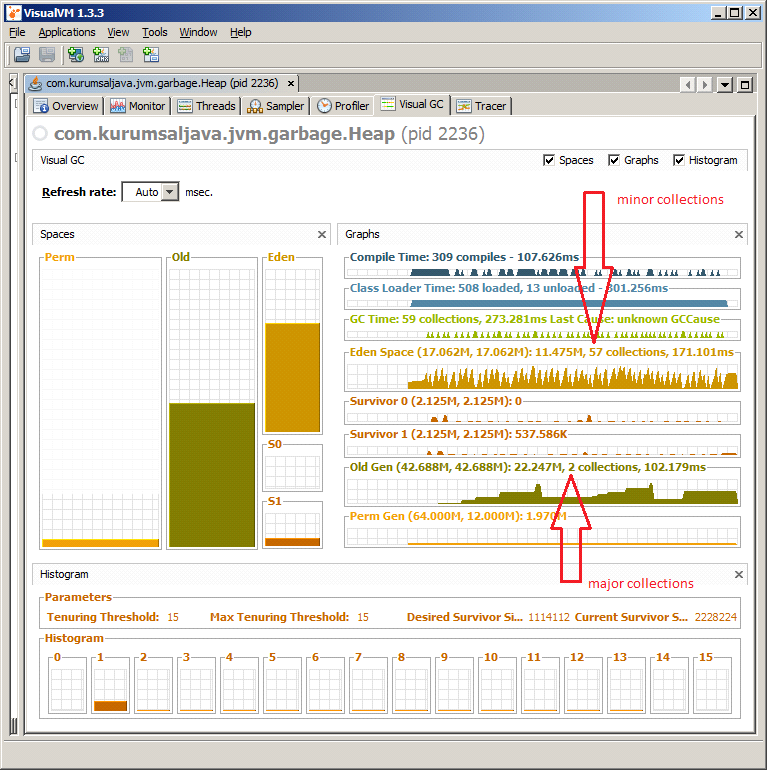Click the last green-plus toolbar icon
The width and height of the screenshot is (767, 770).
point(151,55)
